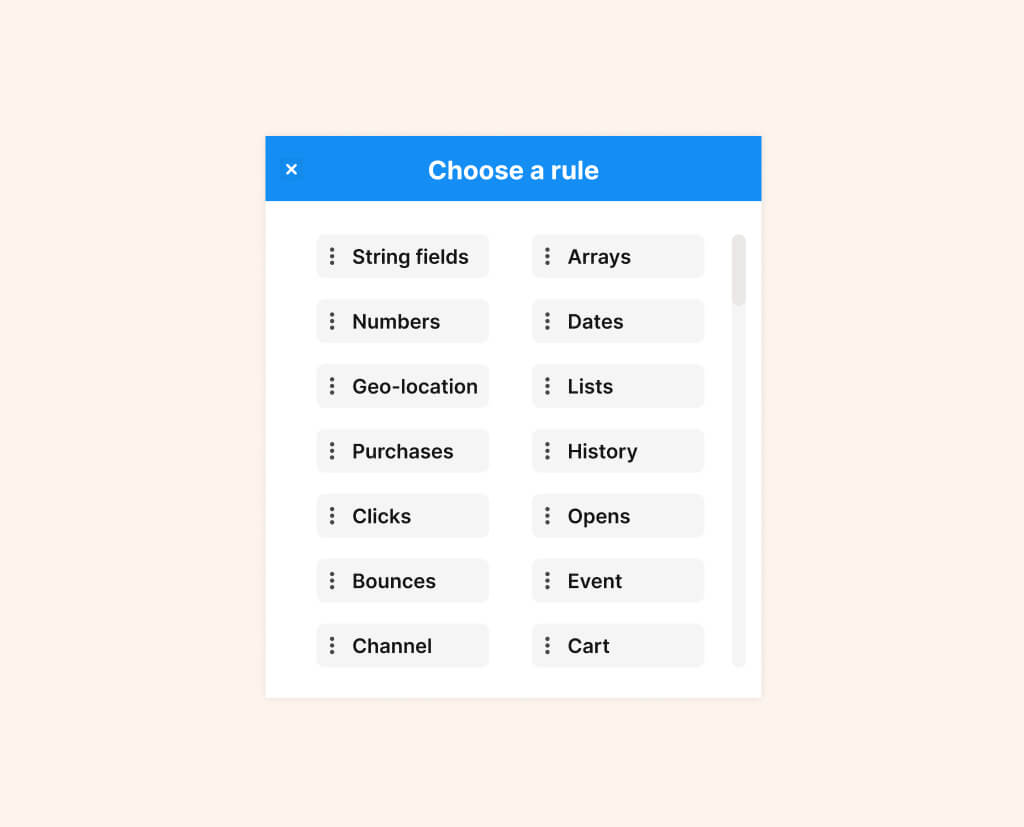Click the dots handle beside Geo-location

pyautogui.click(x=332, y=386)
